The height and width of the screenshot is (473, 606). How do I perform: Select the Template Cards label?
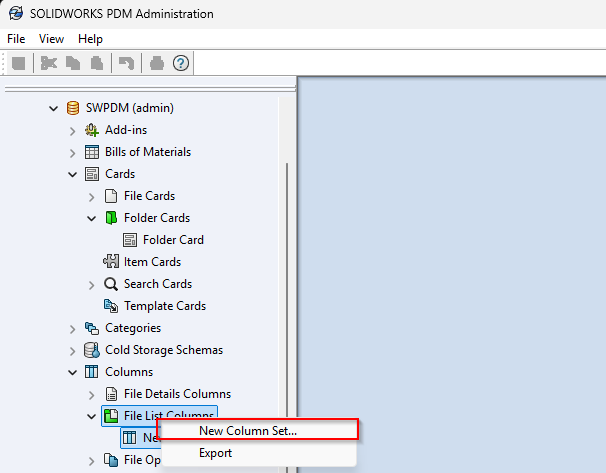165,306
